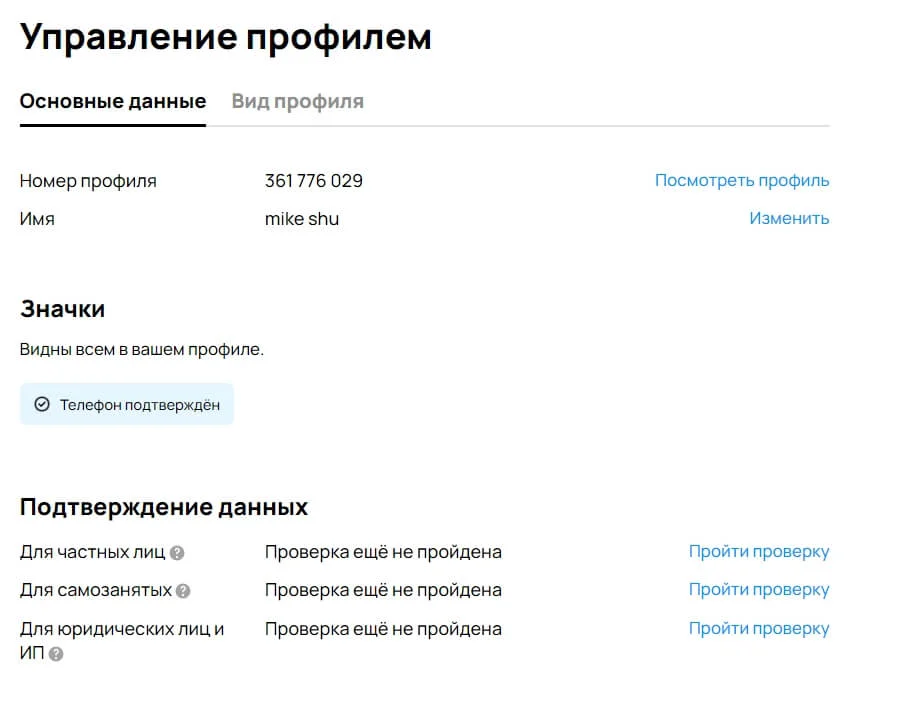Click the help icon after "ИП"
This screenshot has height=701, width=906.
coord(56,655)
